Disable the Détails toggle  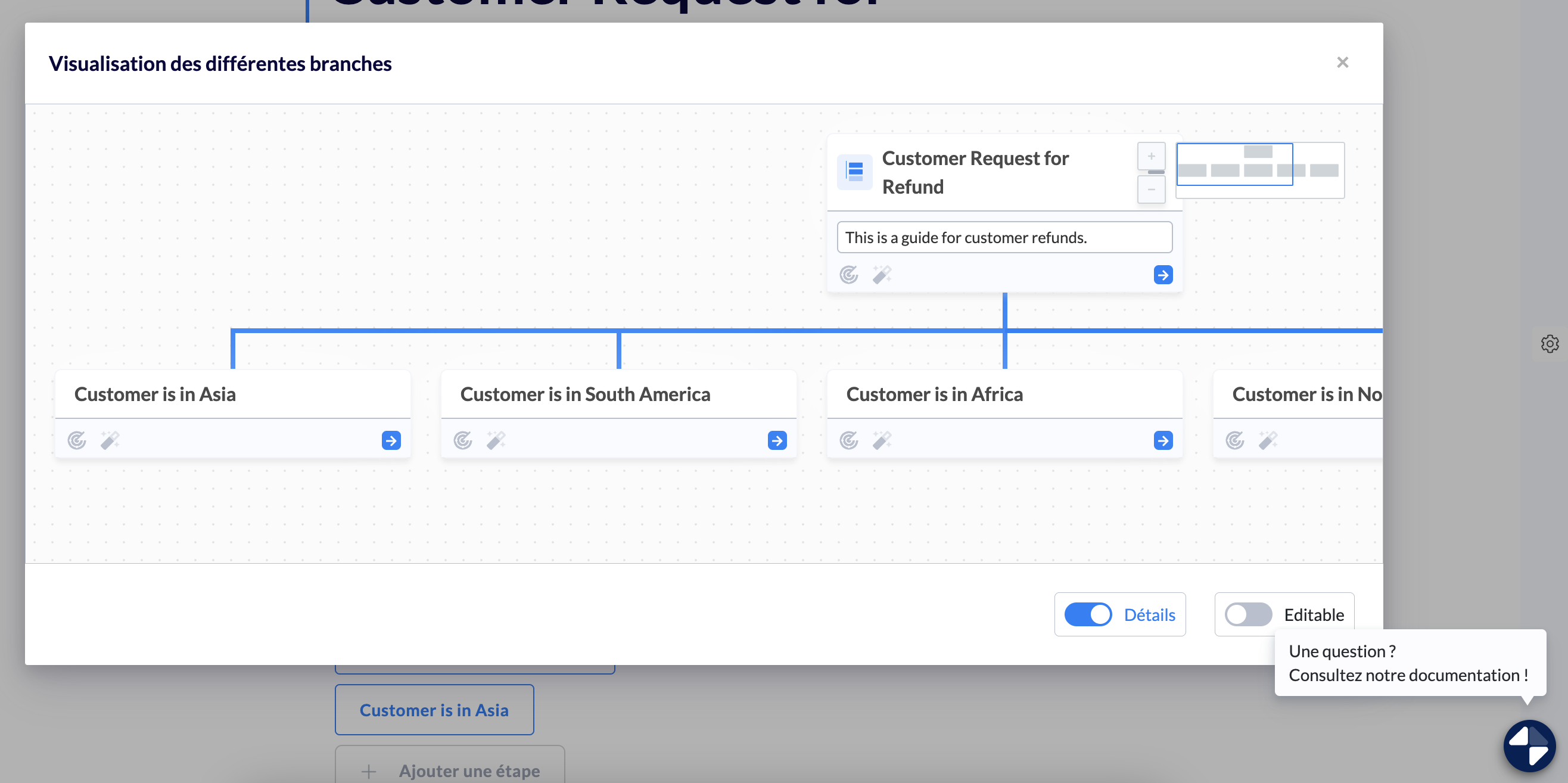(1088, 614)
